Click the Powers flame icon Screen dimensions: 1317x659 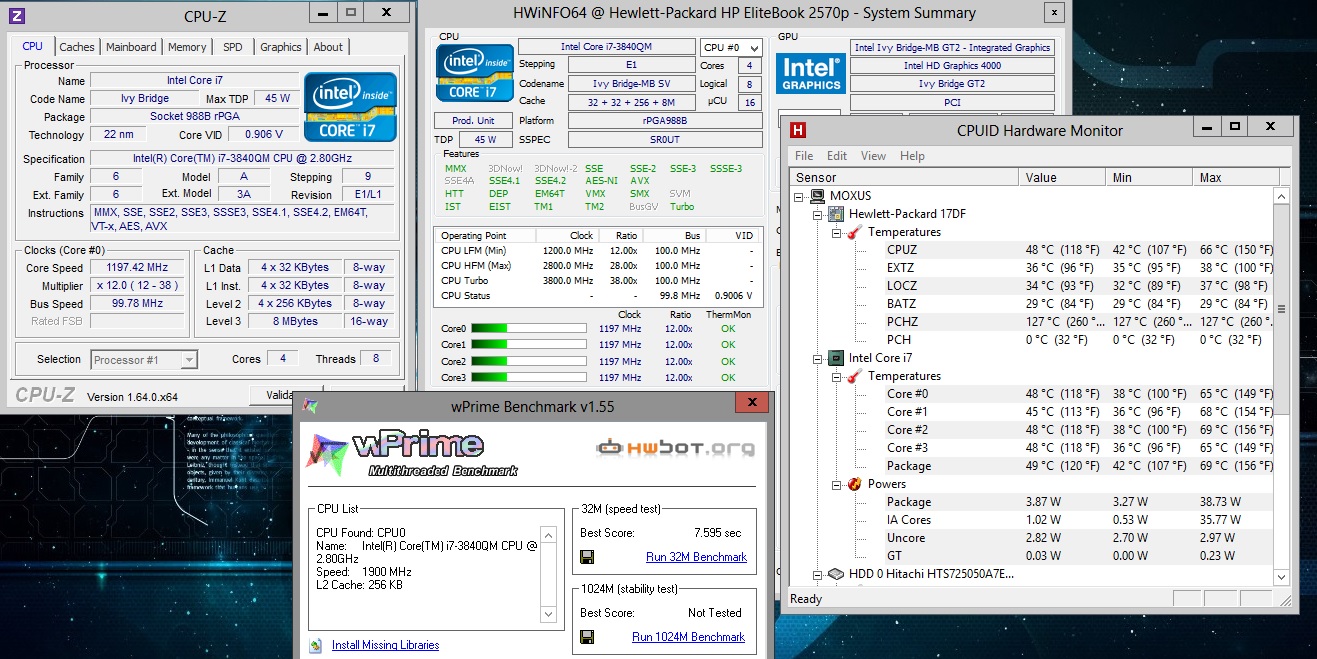click(x=854, y=484)
